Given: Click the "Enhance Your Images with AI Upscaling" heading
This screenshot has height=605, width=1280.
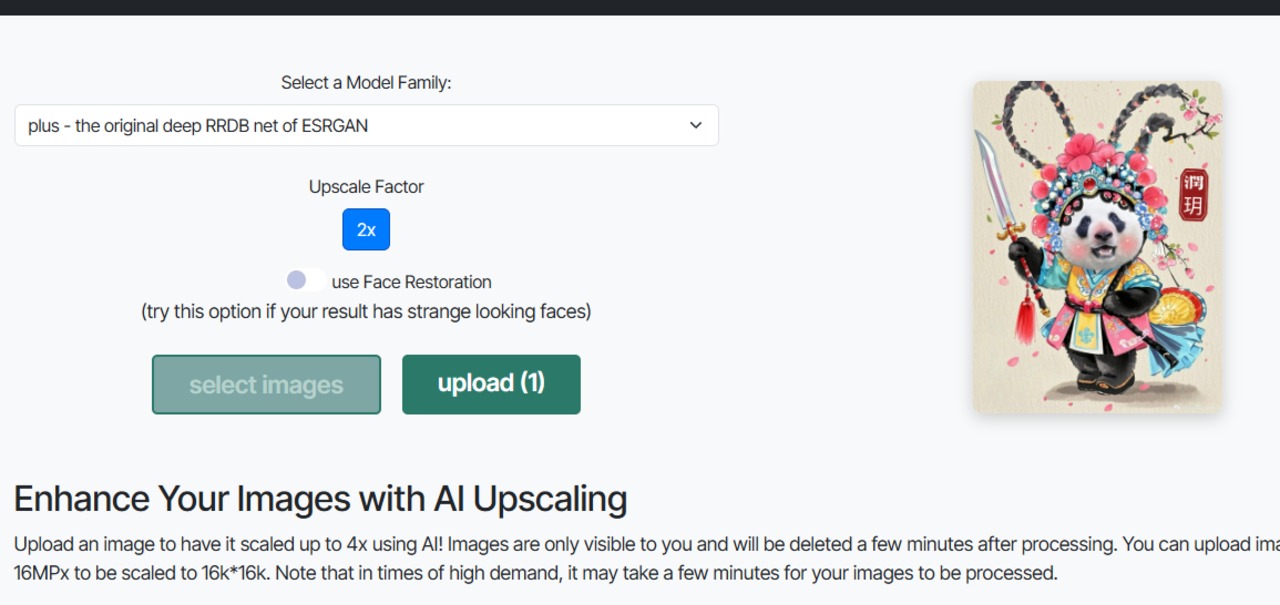Looking at the screenshot, I should [x=320, y=498].
